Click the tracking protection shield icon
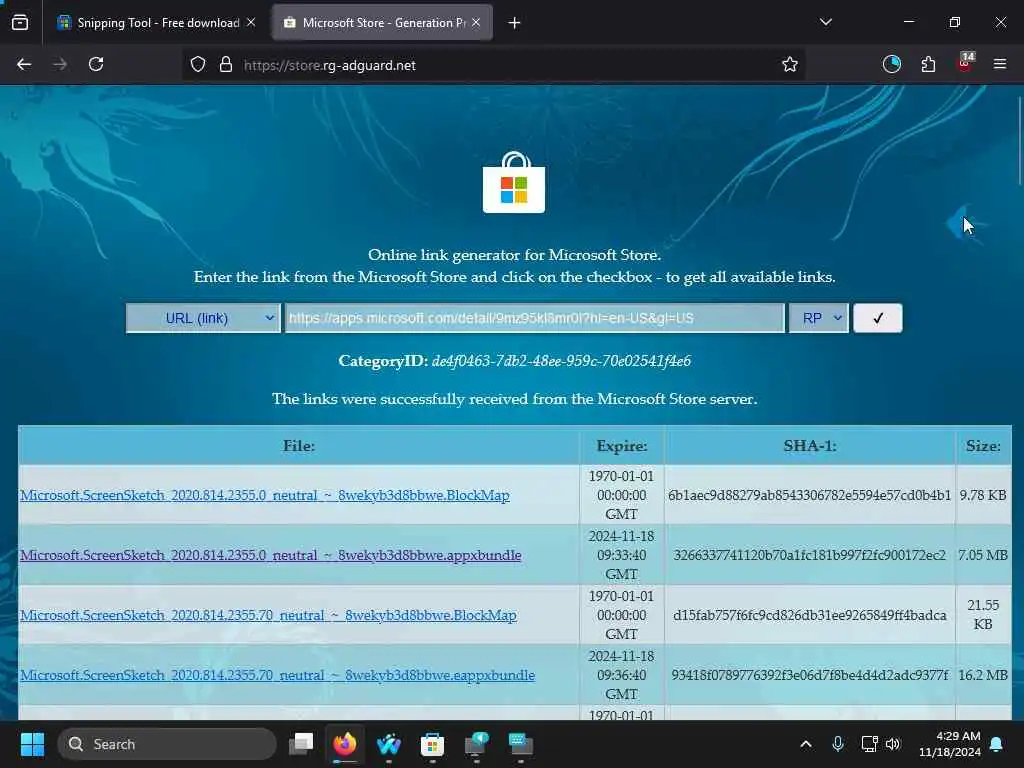 [198, 65]
